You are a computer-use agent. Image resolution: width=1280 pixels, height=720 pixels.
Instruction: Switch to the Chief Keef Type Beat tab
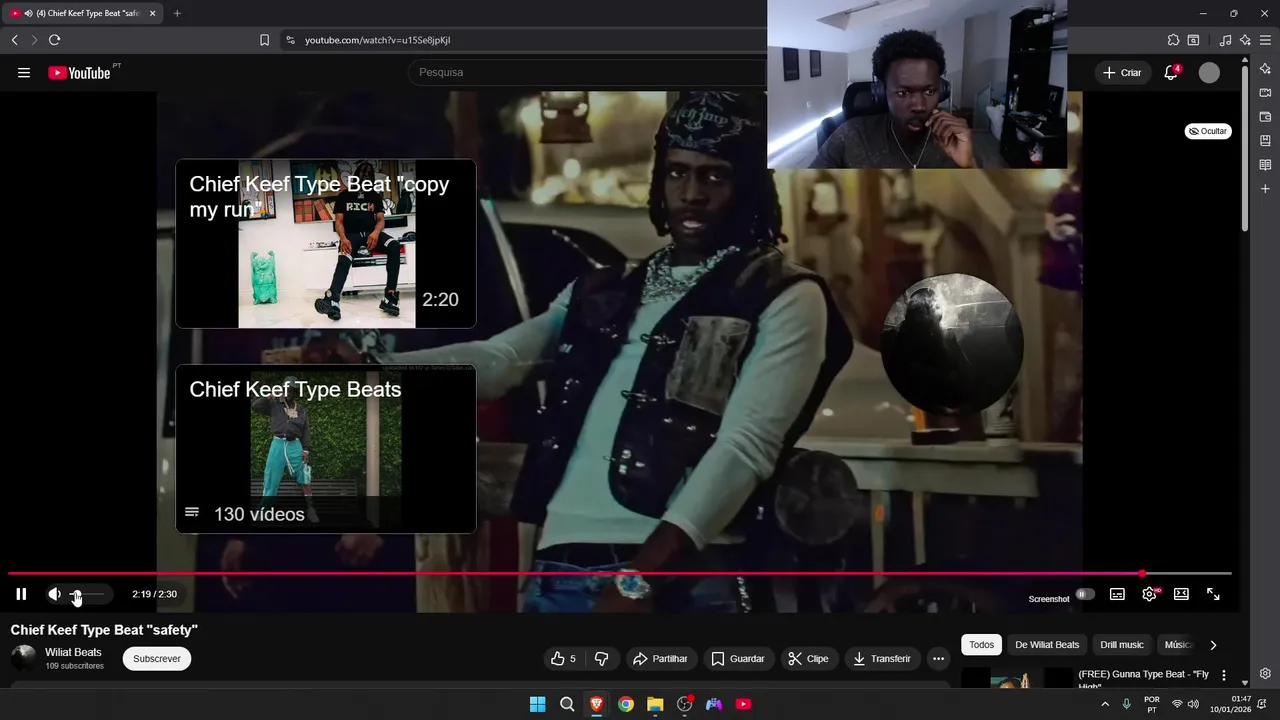(x=83, y=13)
